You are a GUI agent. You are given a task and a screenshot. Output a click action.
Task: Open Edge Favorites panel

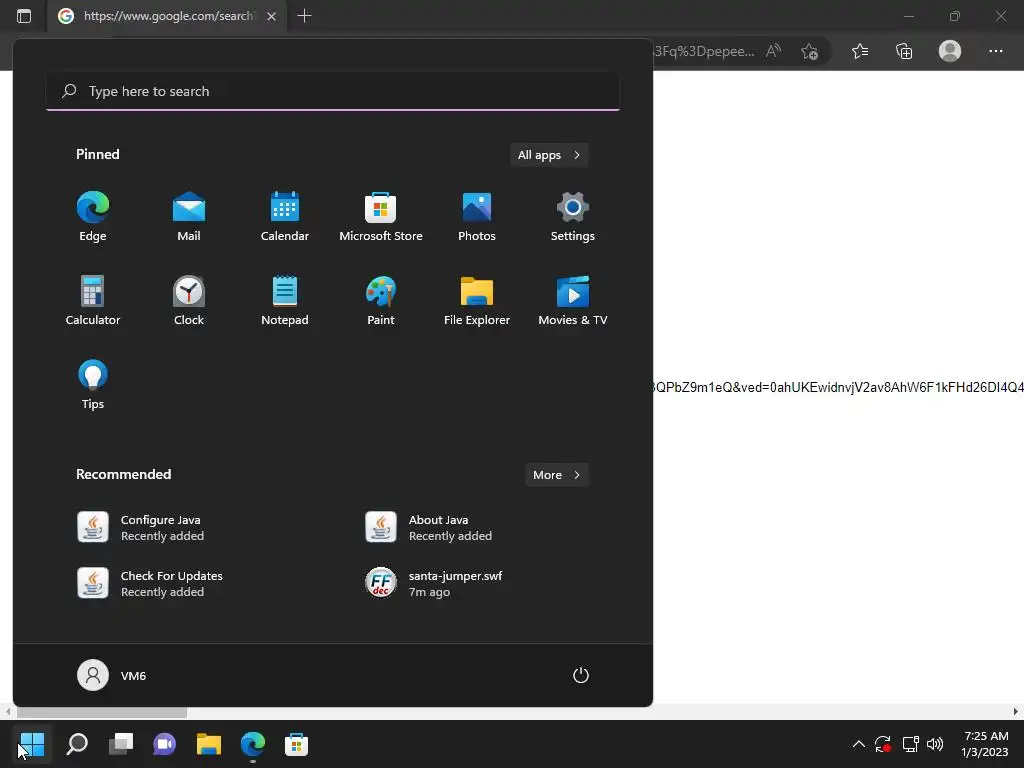coord(860,51)
